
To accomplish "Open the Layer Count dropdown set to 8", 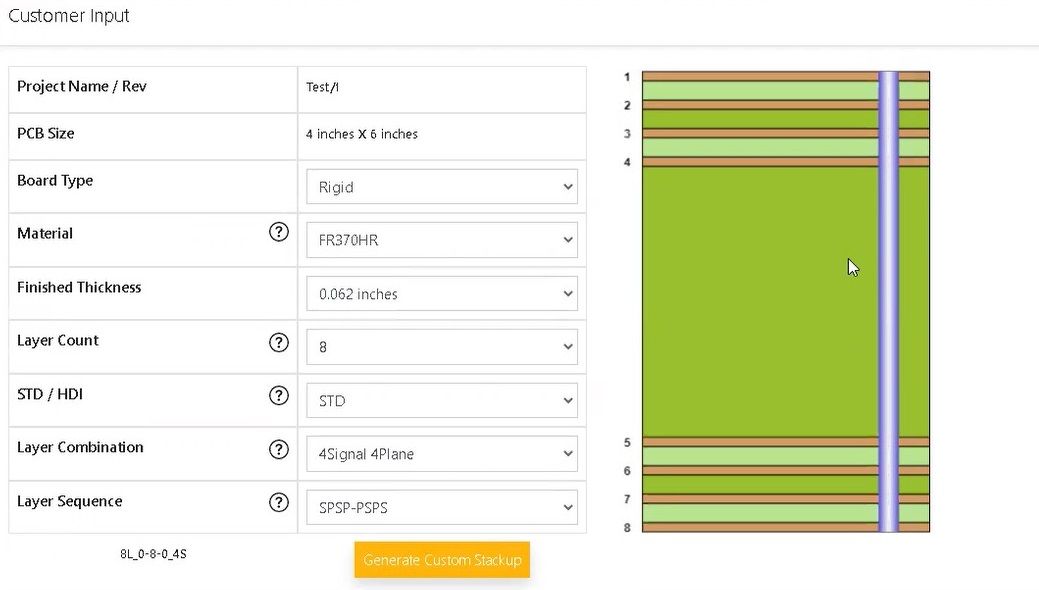I will point(441,347).
